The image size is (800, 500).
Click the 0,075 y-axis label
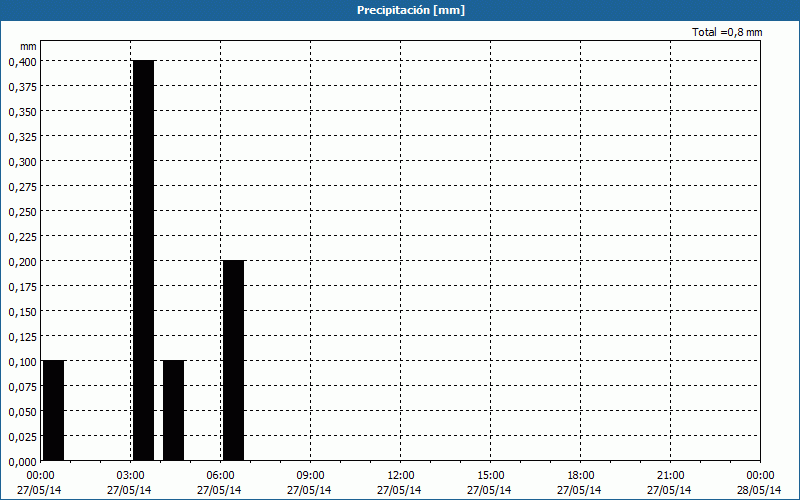[x=22, y=387]
